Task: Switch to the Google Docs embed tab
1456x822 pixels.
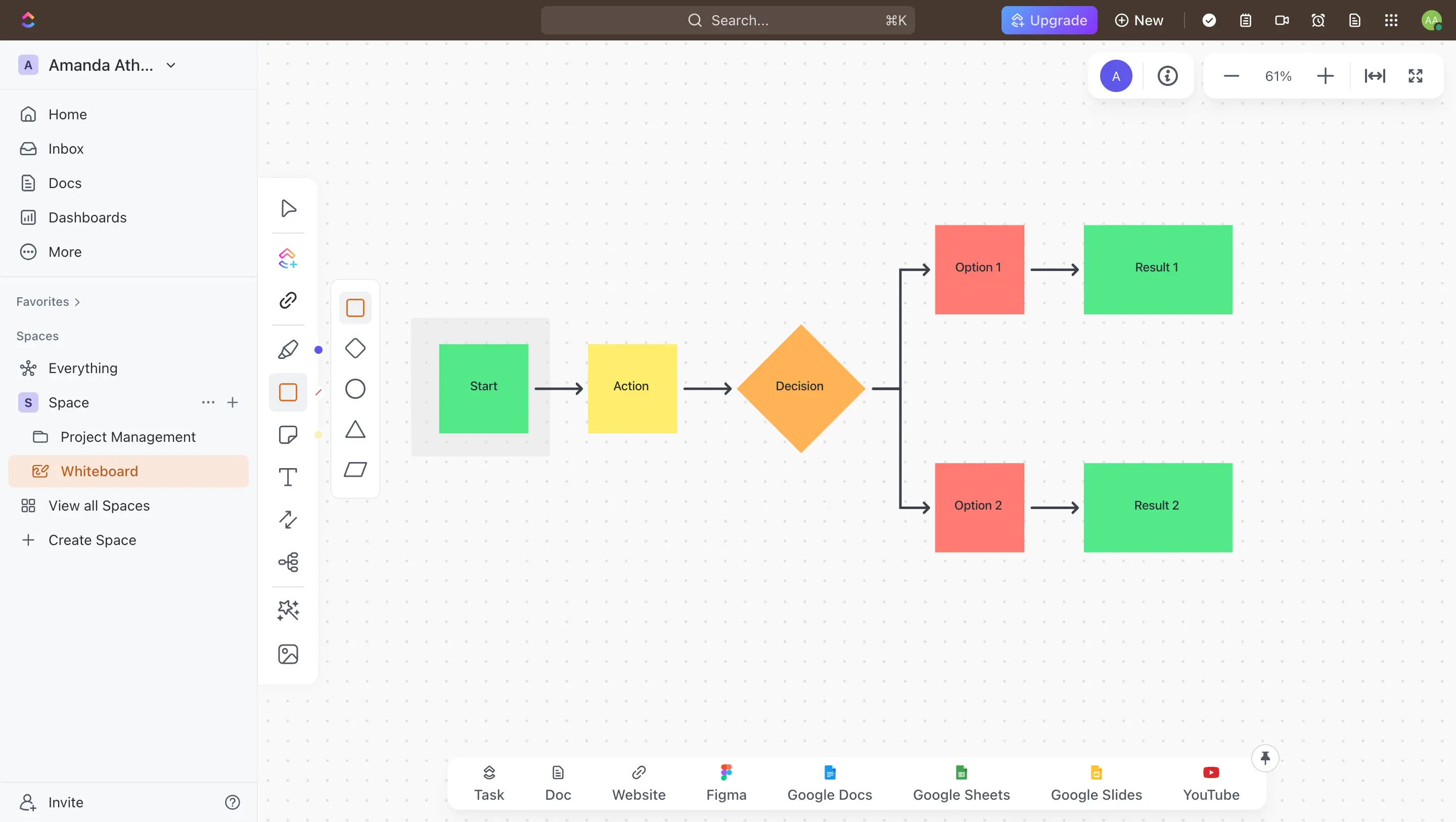Action: 829,783
